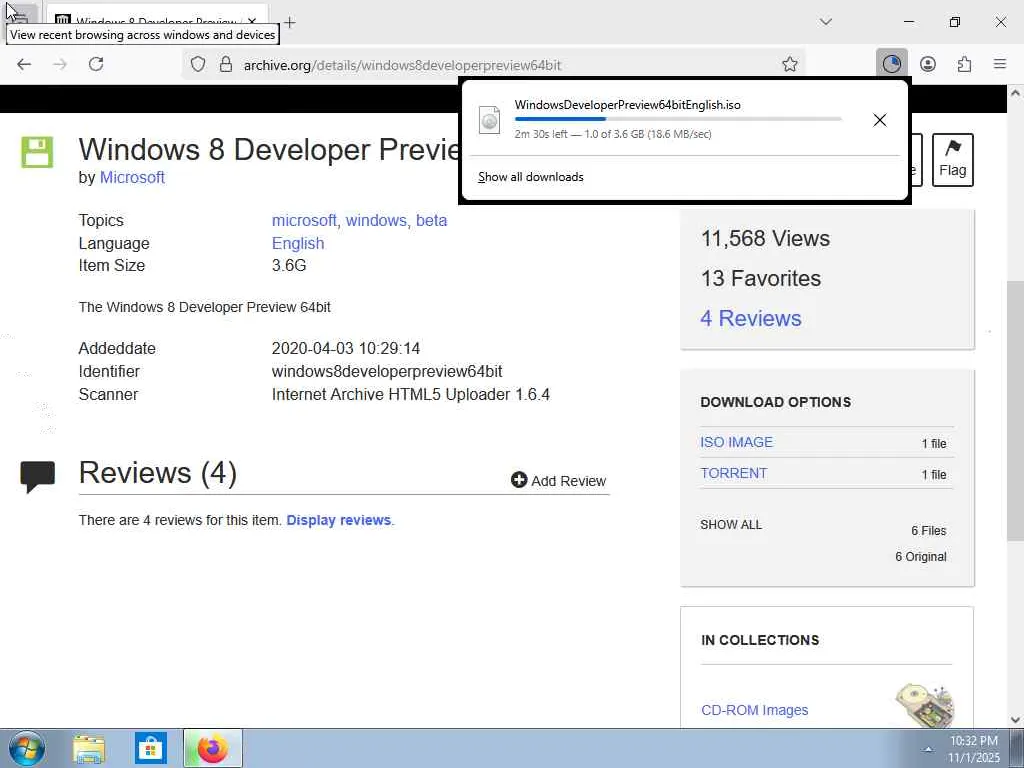This screenshot has height=768, width=1024.
Task: Bookmark this page with the star
Action: coord(790,64)
